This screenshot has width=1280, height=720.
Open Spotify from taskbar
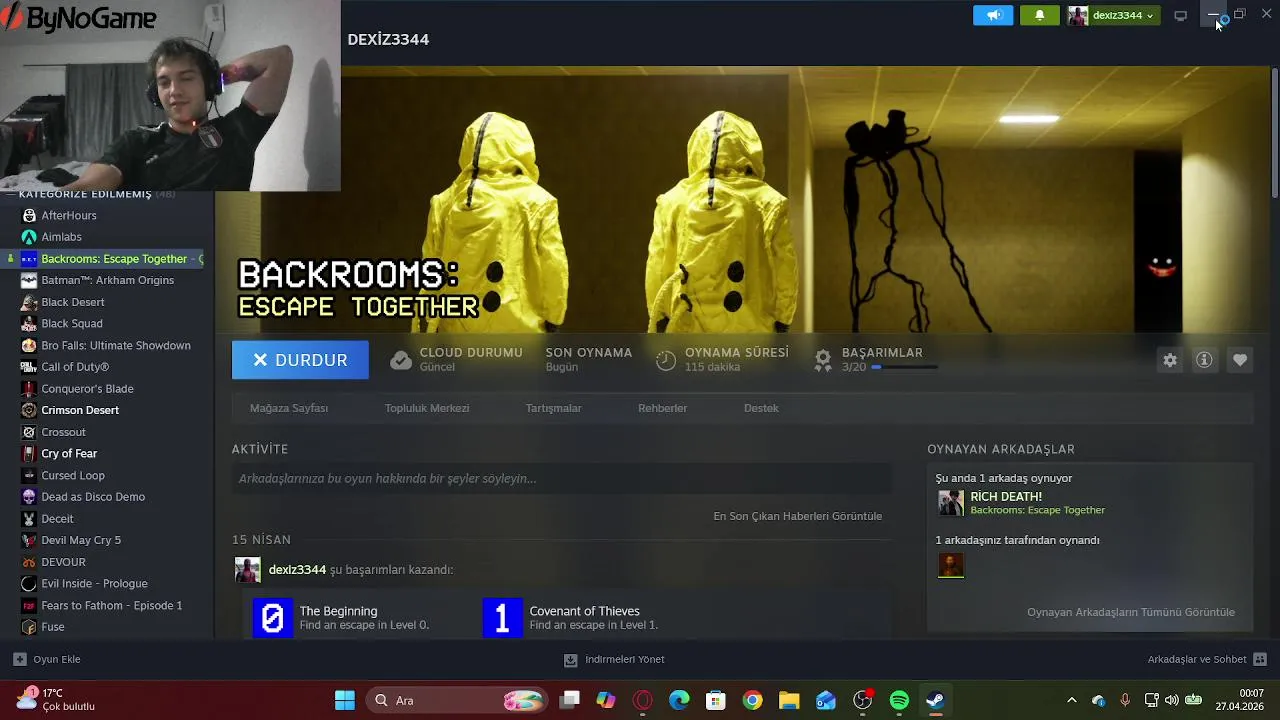click(899, 700)
